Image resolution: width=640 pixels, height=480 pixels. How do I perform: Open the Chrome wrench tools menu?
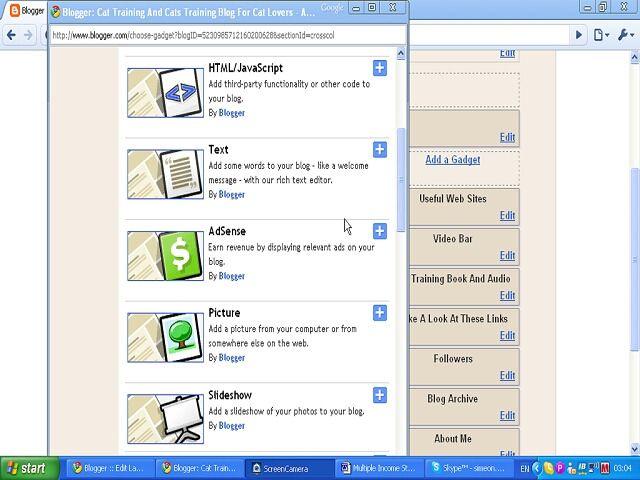pyautogui.click(x=624, y=35)
